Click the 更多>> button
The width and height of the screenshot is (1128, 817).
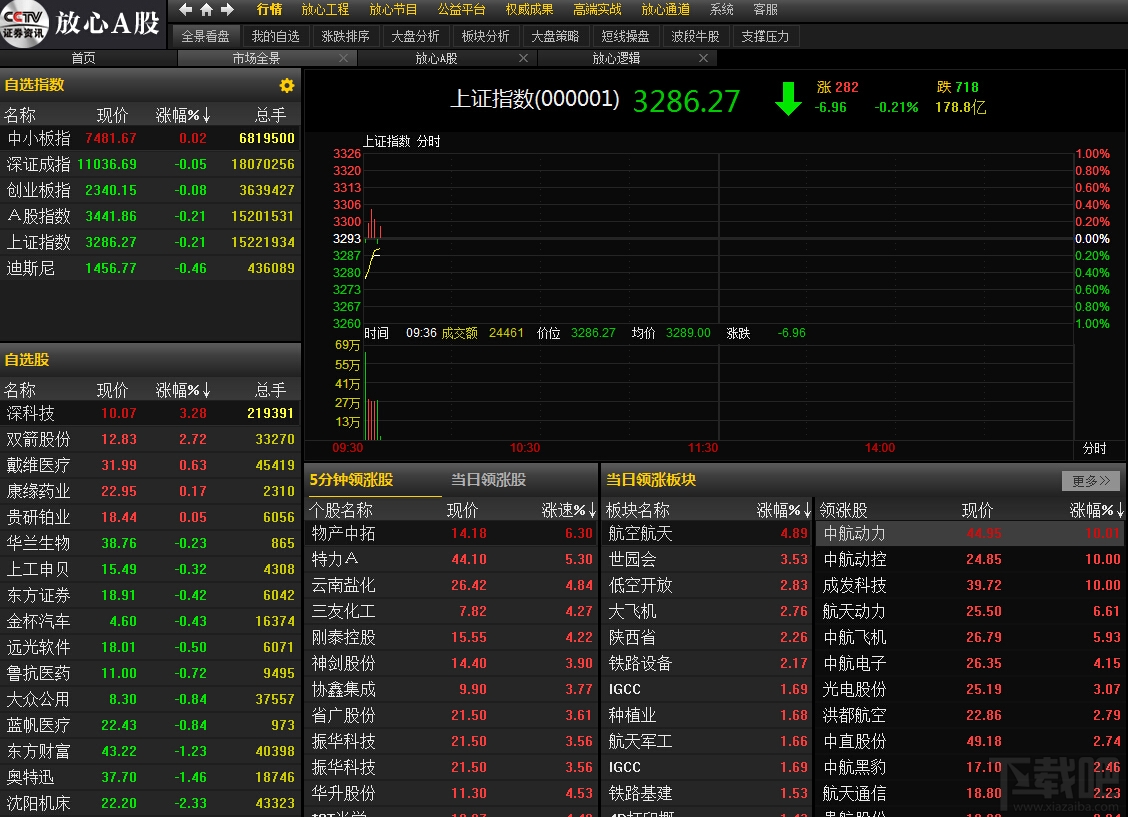[x=1091, y=480]
